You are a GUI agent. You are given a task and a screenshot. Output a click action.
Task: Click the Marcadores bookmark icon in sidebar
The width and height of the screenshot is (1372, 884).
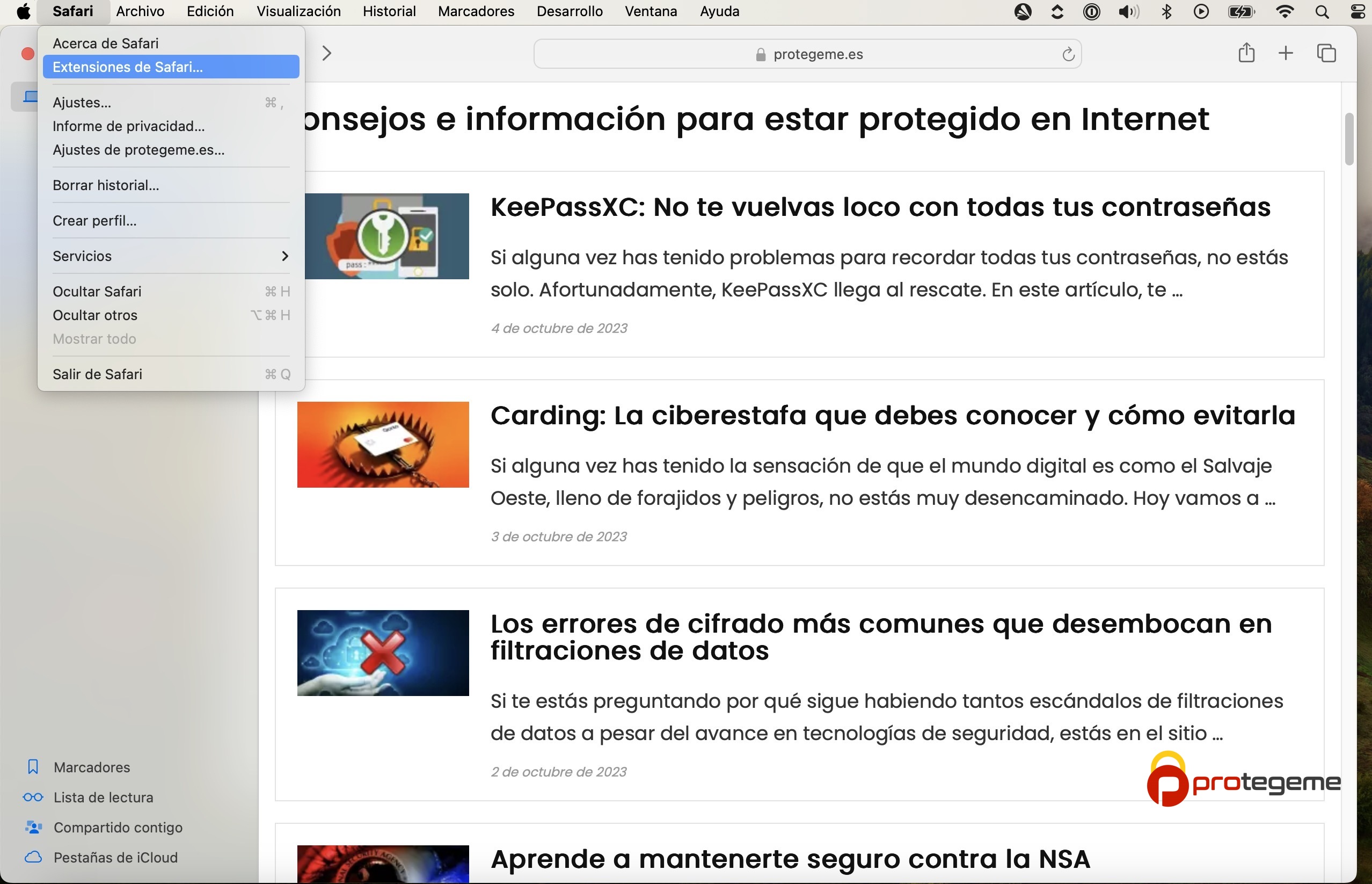[x=33, y=767]
